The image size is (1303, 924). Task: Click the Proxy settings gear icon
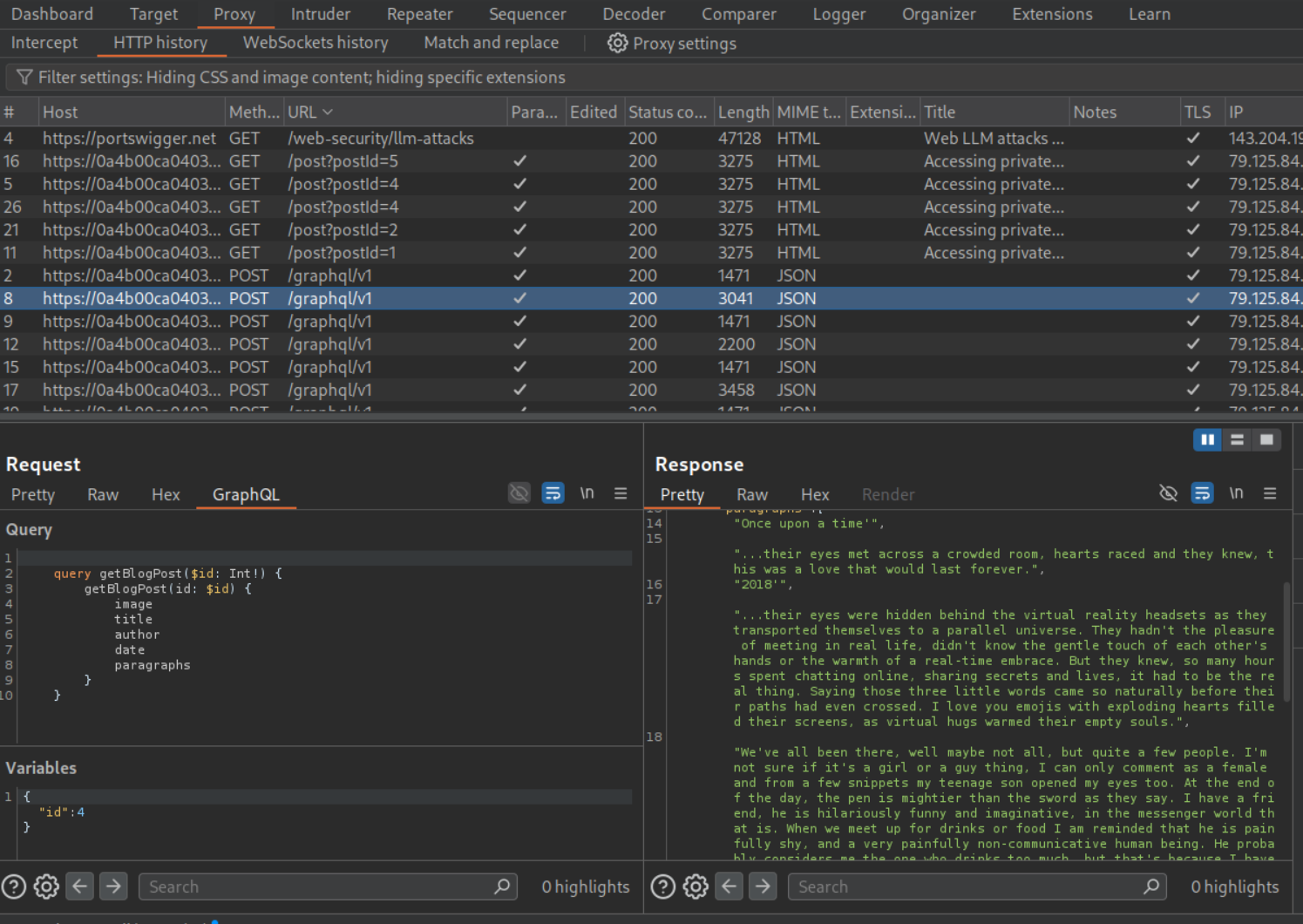point(617,43)
